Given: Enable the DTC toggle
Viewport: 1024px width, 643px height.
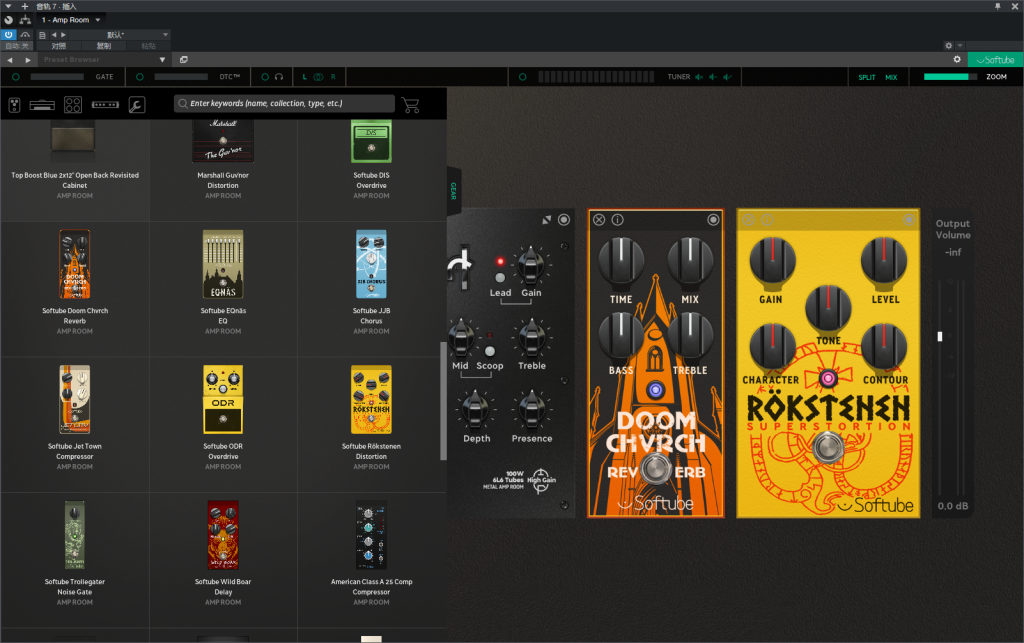Looking at the screenshot, I should tap(140, 77).
